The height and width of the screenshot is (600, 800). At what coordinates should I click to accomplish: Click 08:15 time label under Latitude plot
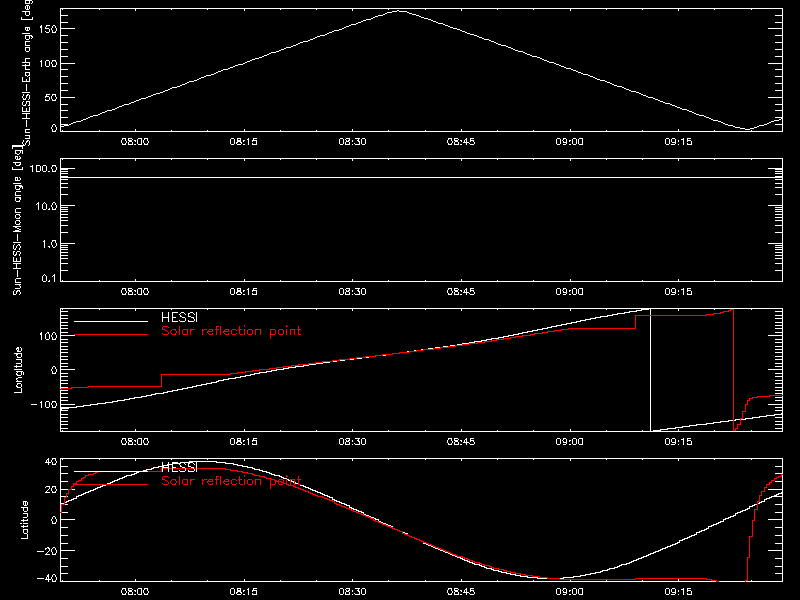pyautogui.click(x=243, y=591)
